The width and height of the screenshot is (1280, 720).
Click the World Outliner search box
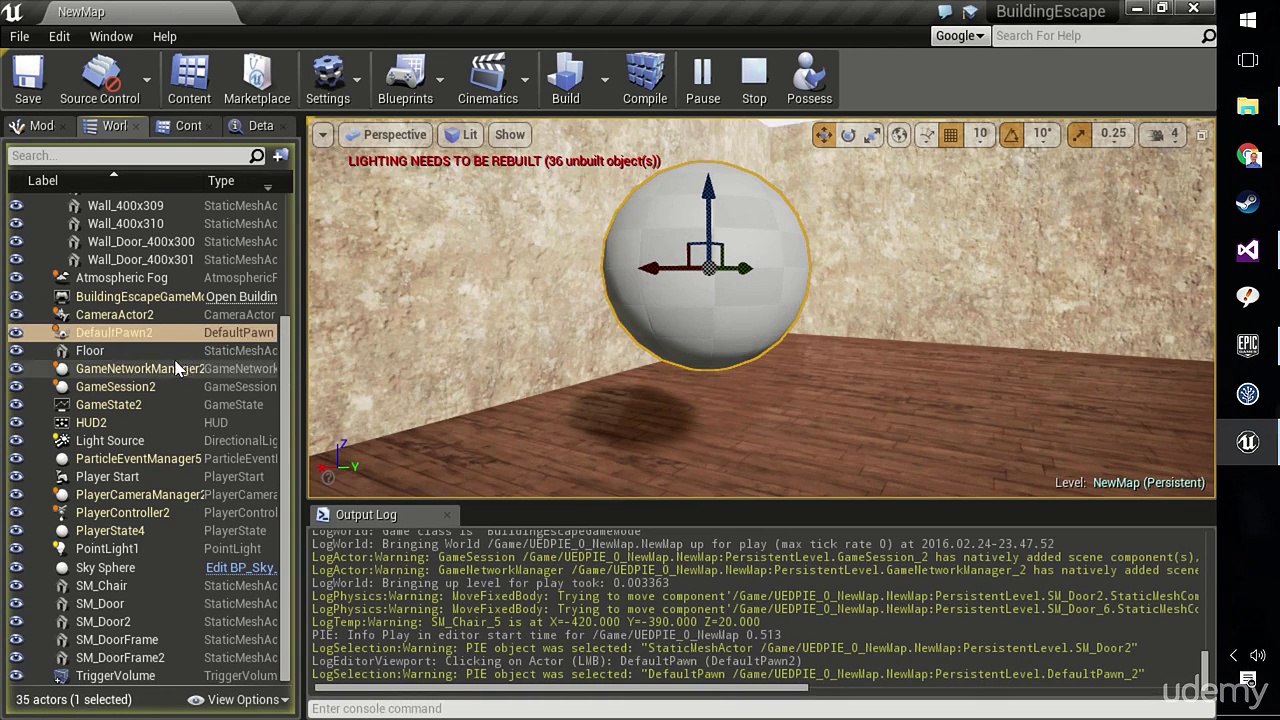[x=128, y=156]
